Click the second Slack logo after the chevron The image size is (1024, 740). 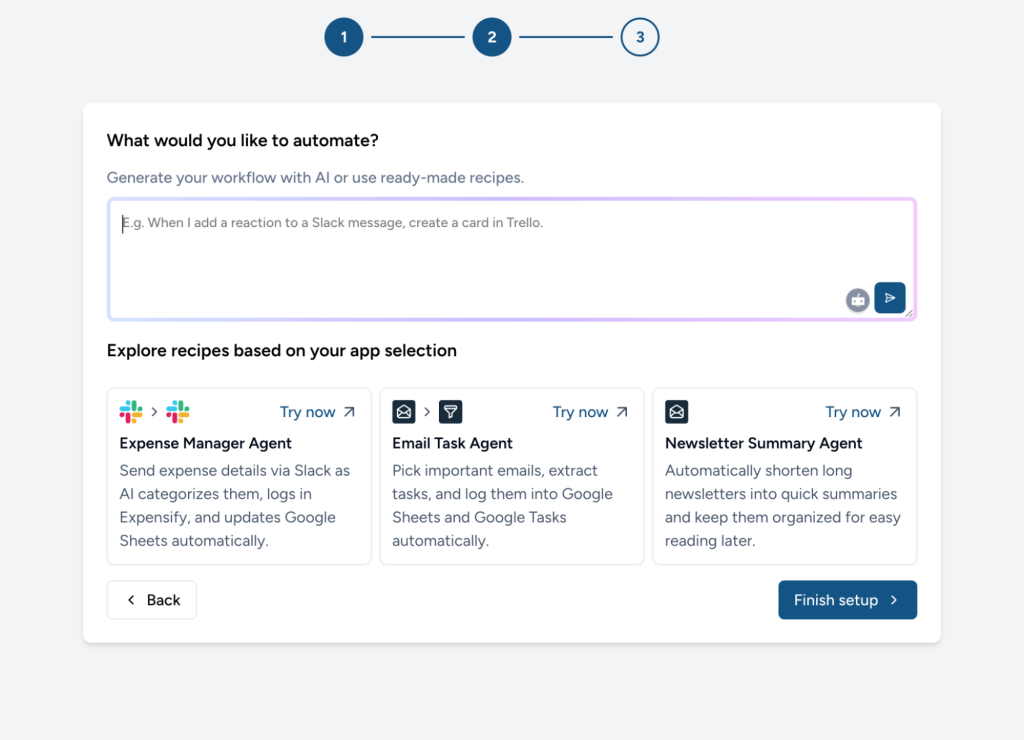pyautogui.click(x=178, y=412)
